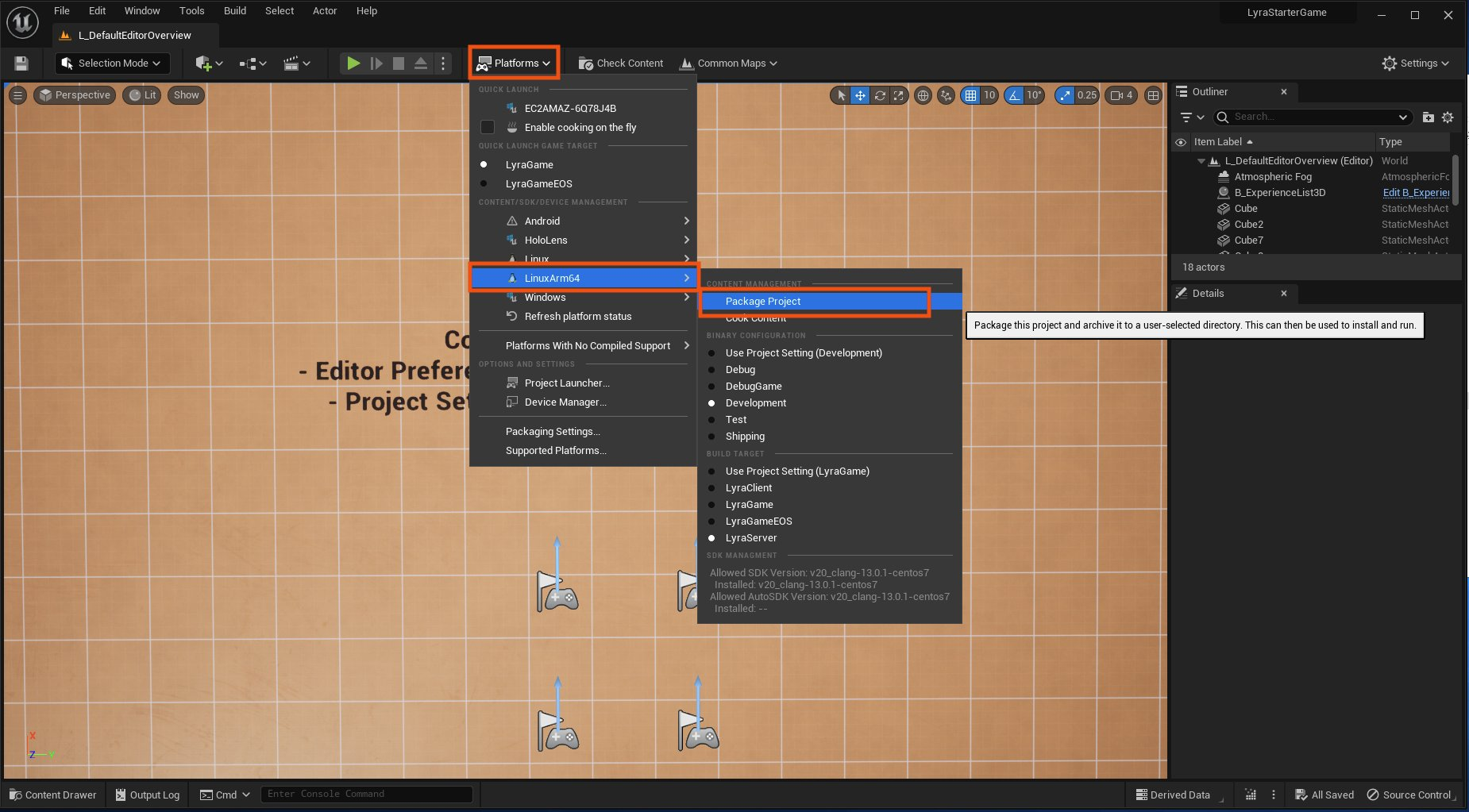
Task: Adjust camera speed setting showing 4
Action: pos(1121,95)
